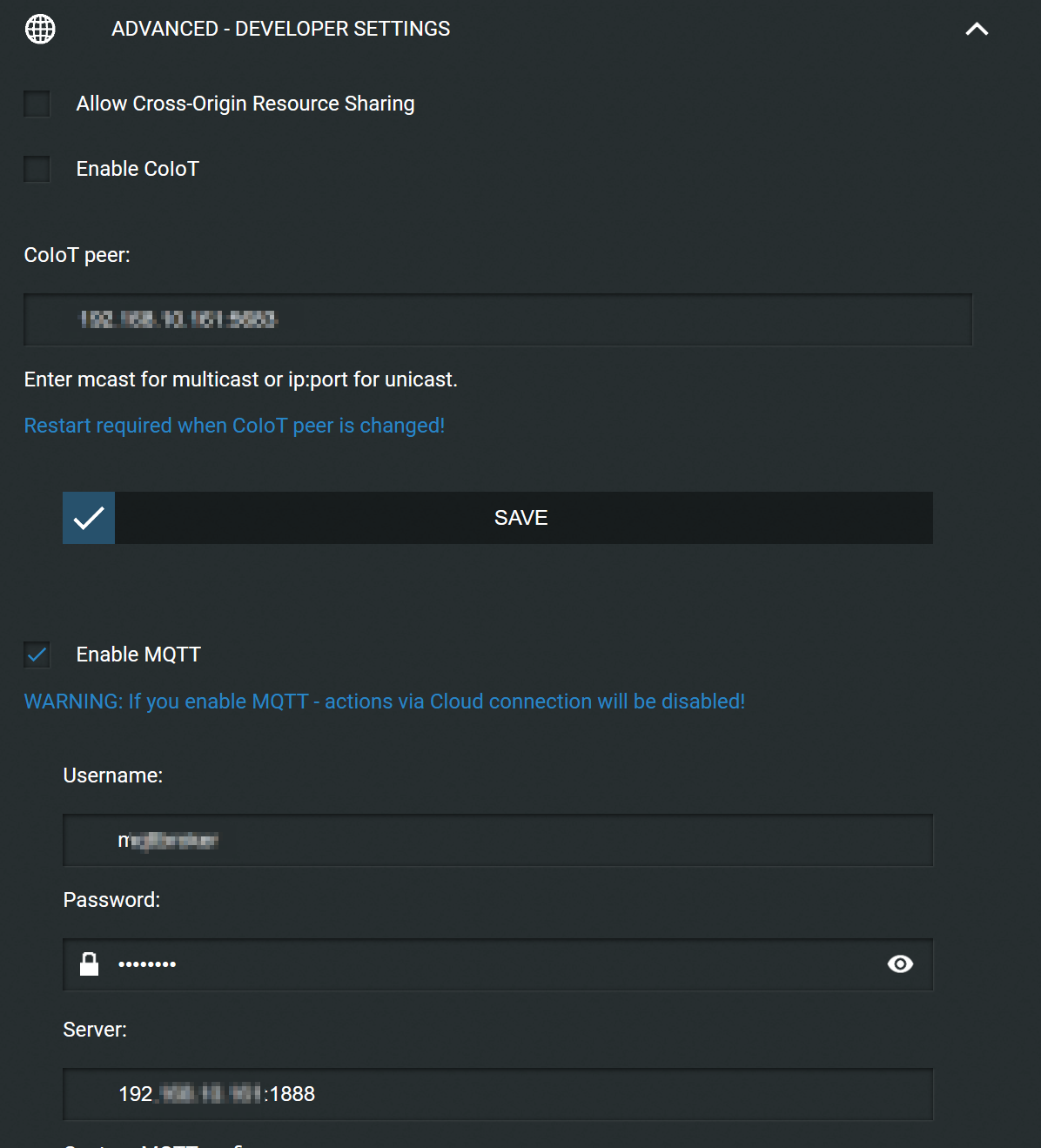Image resolution: width=1041 pixels, height=1148 pixels.
Task: Click the lock icon in Password field
Action: pyautogui.click(x=89, y=964)
